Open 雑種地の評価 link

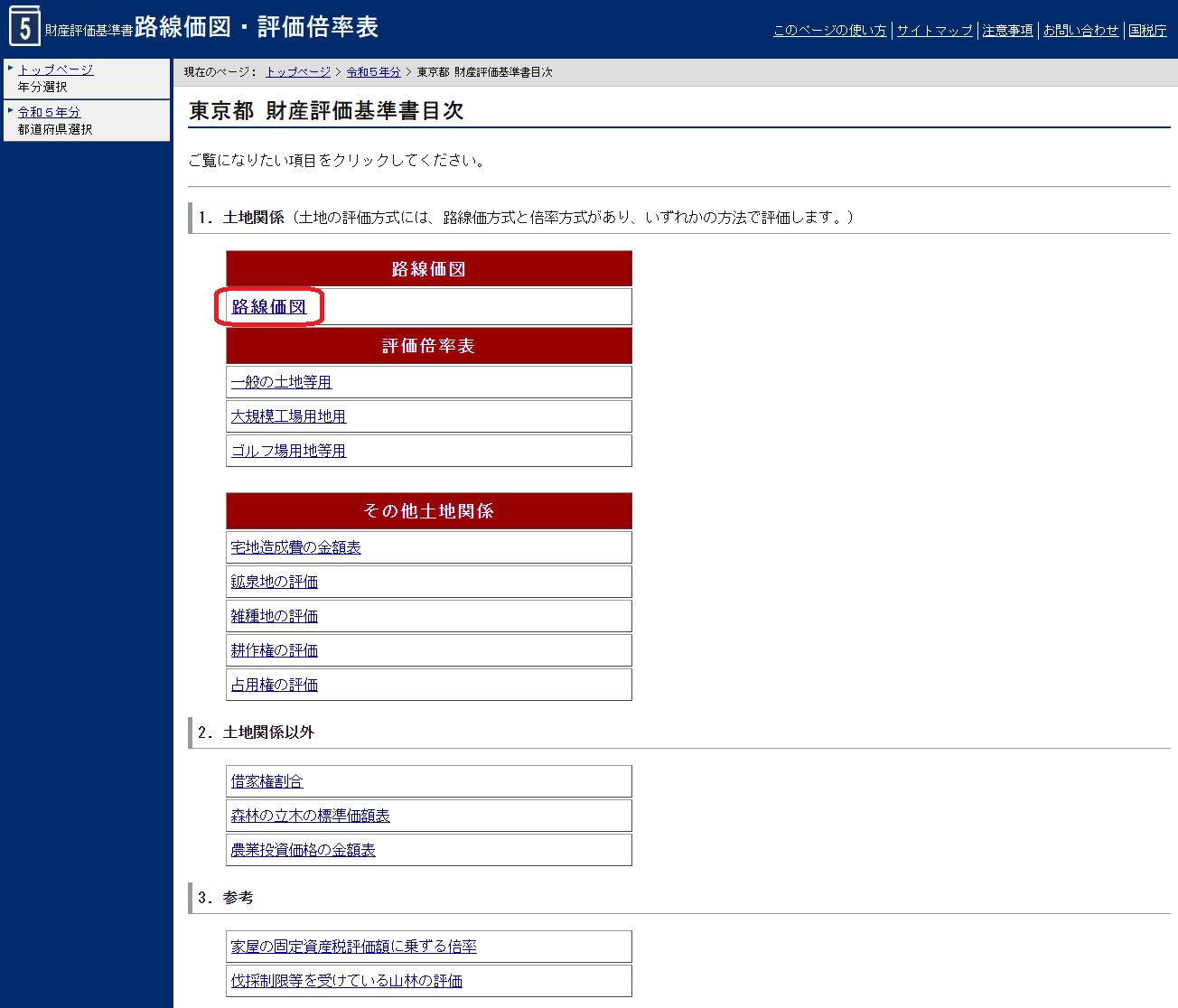click(x=274, y=616)
